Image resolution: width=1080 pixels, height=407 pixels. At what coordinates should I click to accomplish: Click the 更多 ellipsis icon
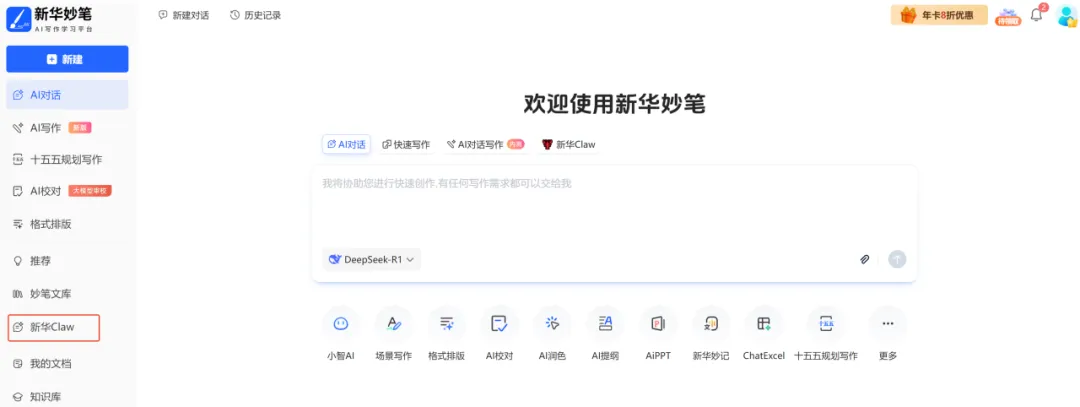pyautogui.click(x=888, y=324)
